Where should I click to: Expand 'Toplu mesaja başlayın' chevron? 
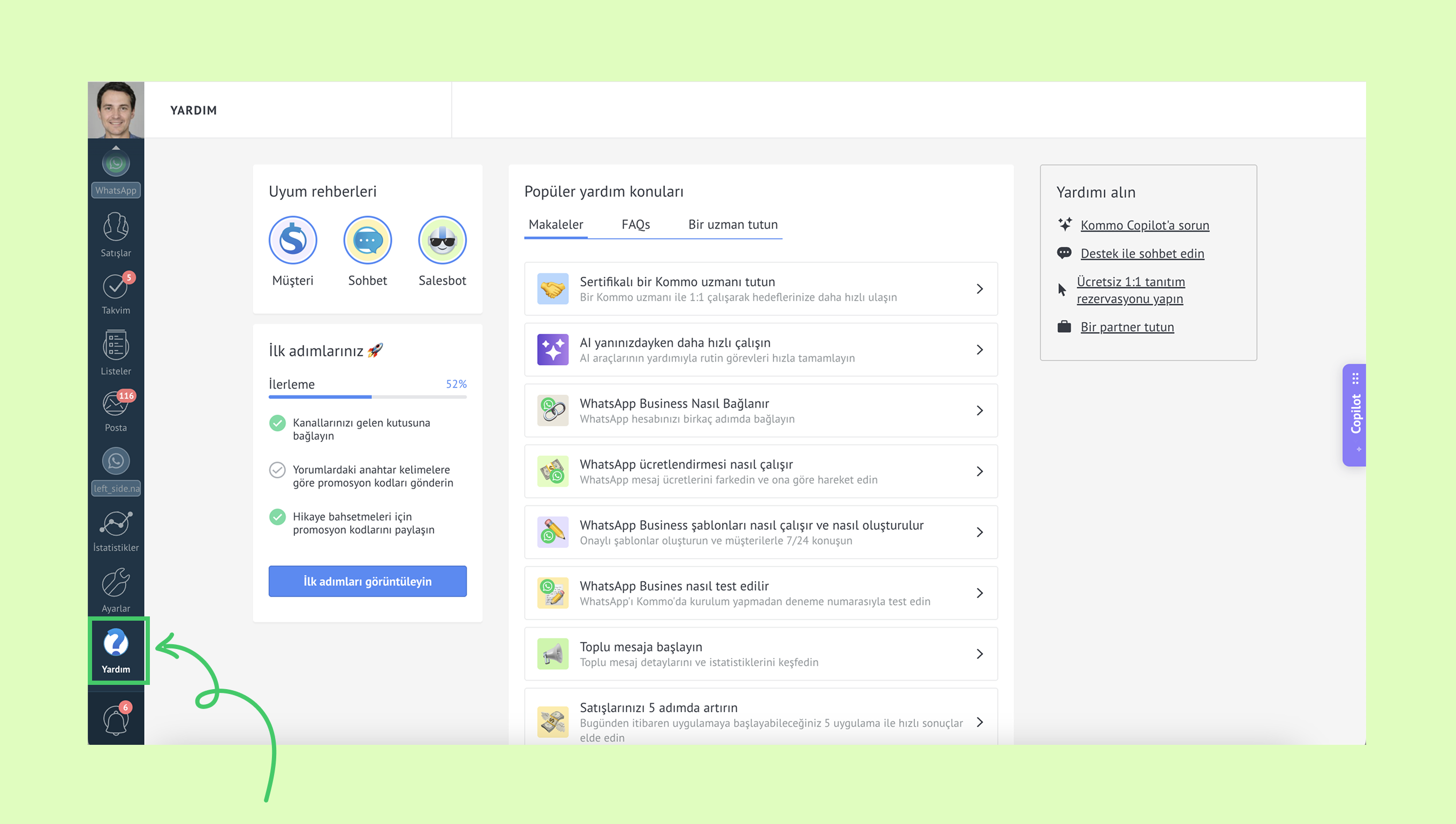[x=980, y=654]
